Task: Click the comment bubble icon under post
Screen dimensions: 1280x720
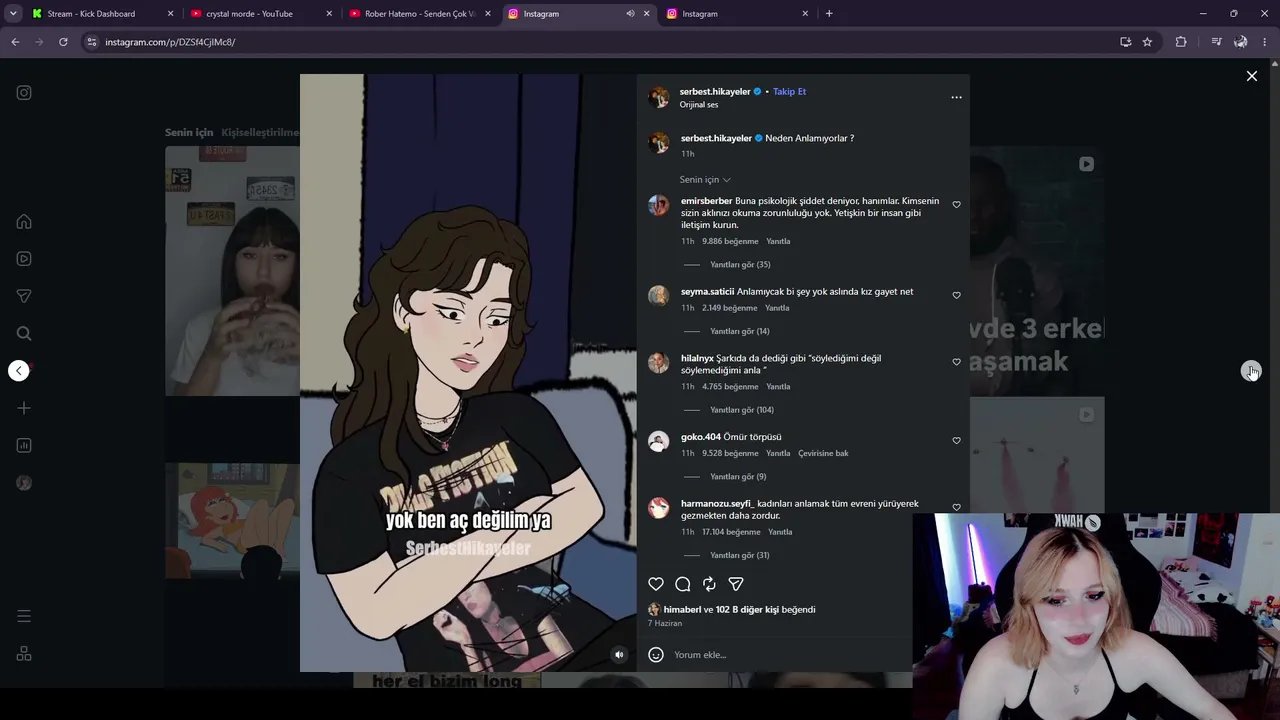Action: coord(683,584)
